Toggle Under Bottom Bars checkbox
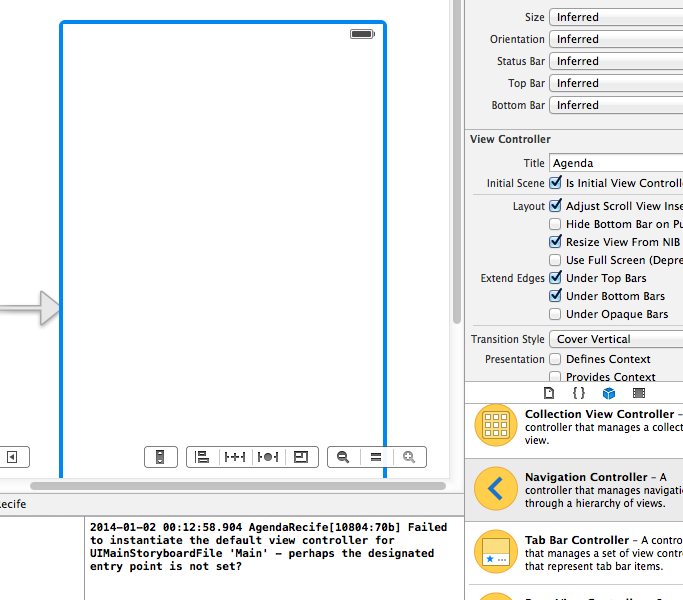 (555, 295)
